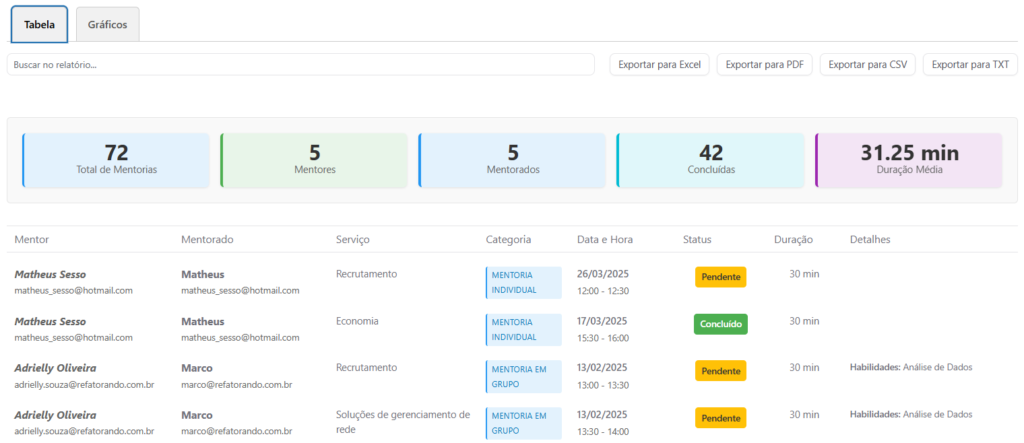Click Mentoria Individual tag in Economia row
1024x443 pixels.
click(523, 330)
